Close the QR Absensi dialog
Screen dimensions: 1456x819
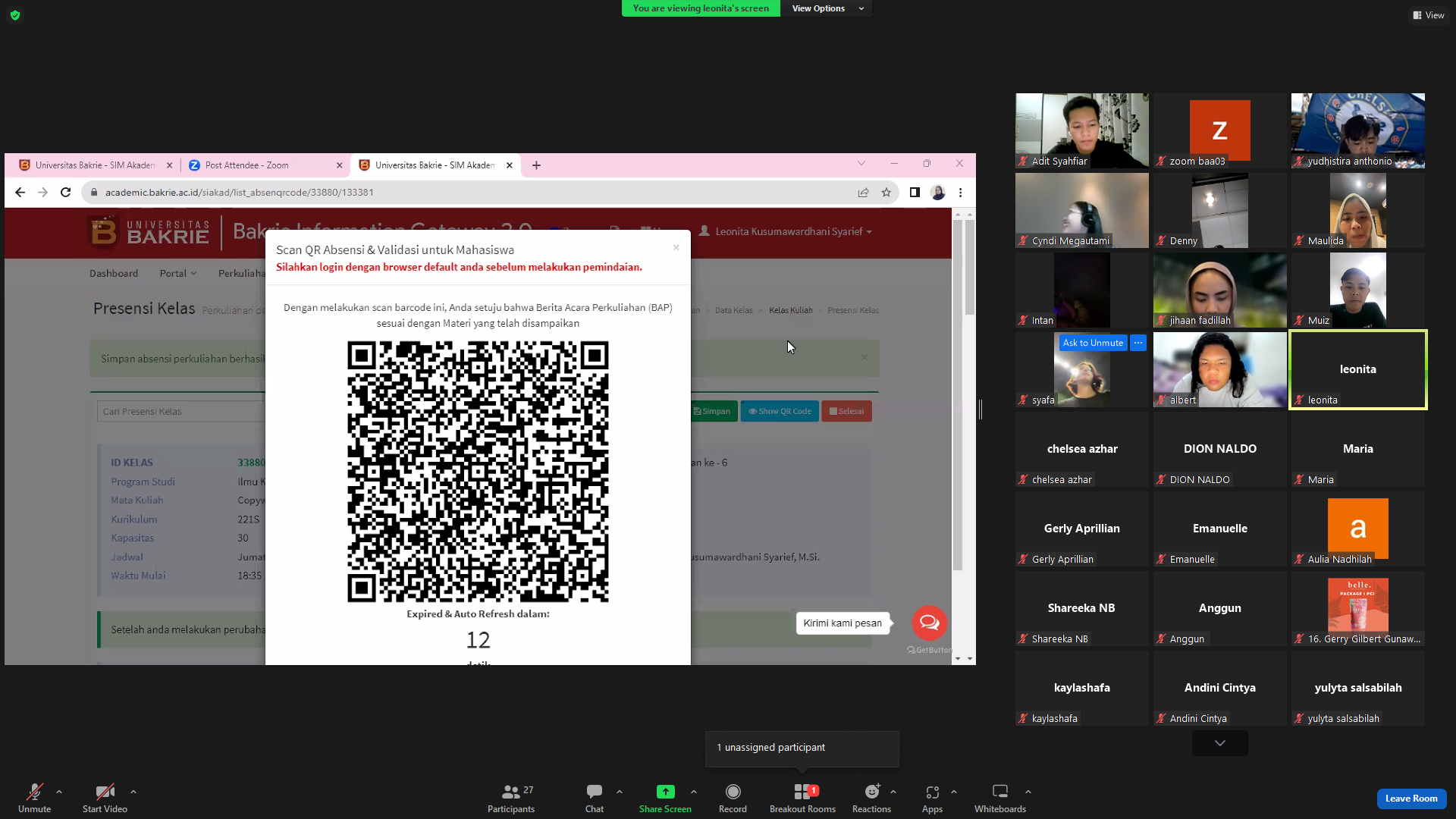(x=676, y=247)
